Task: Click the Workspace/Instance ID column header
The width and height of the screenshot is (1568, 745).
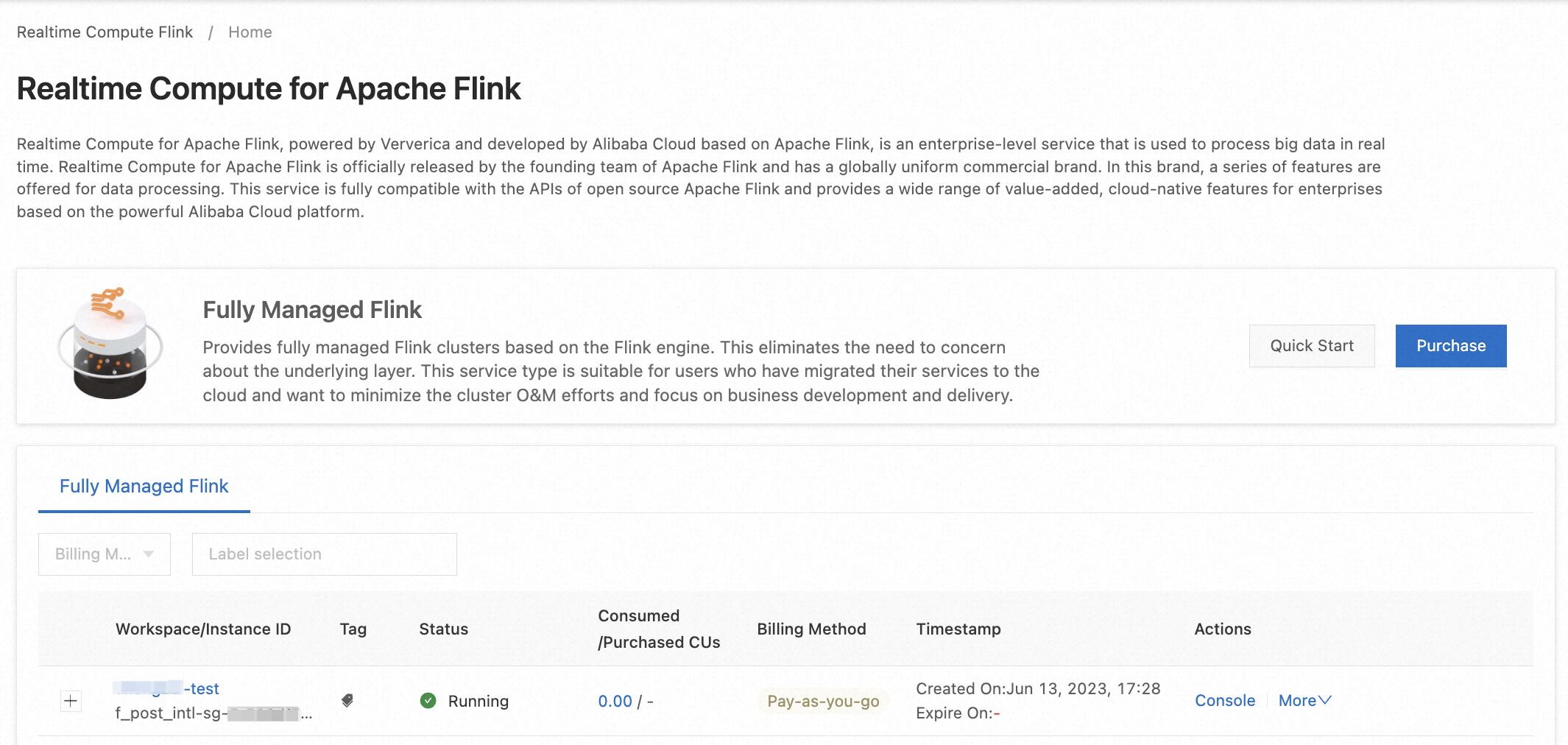Action: point(203,629)
